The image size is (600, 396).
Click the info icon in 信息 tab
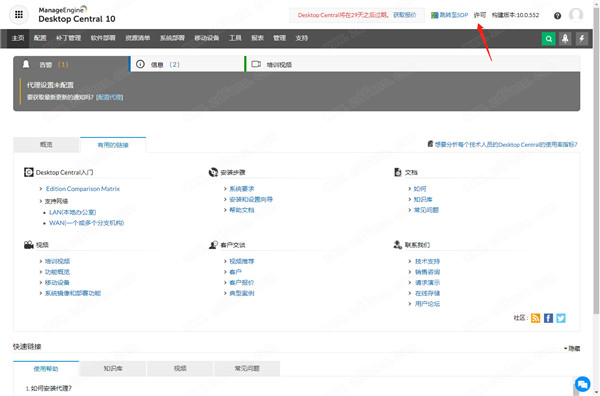(x=140, y=64)
